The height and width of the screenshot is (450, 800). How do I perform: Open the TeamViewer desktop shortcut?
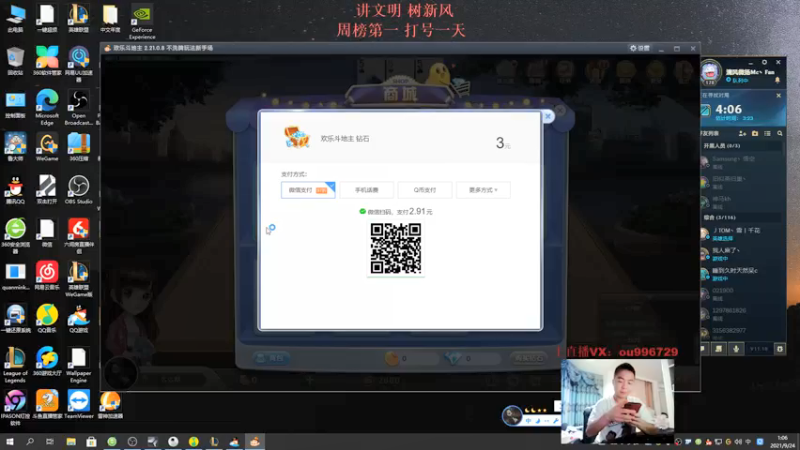click(x=79, y=405)
